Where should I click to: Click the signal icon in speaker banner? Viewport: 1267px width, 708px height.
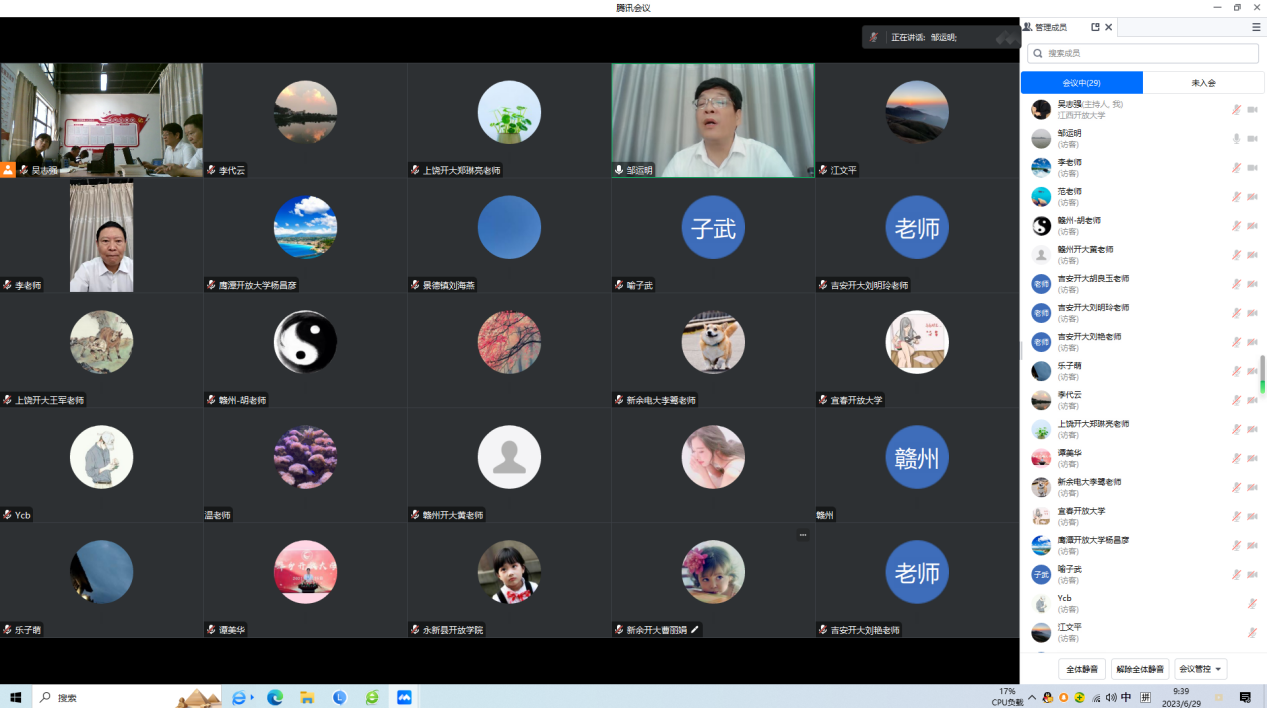pyautogui.click(x=1005, y=37)
